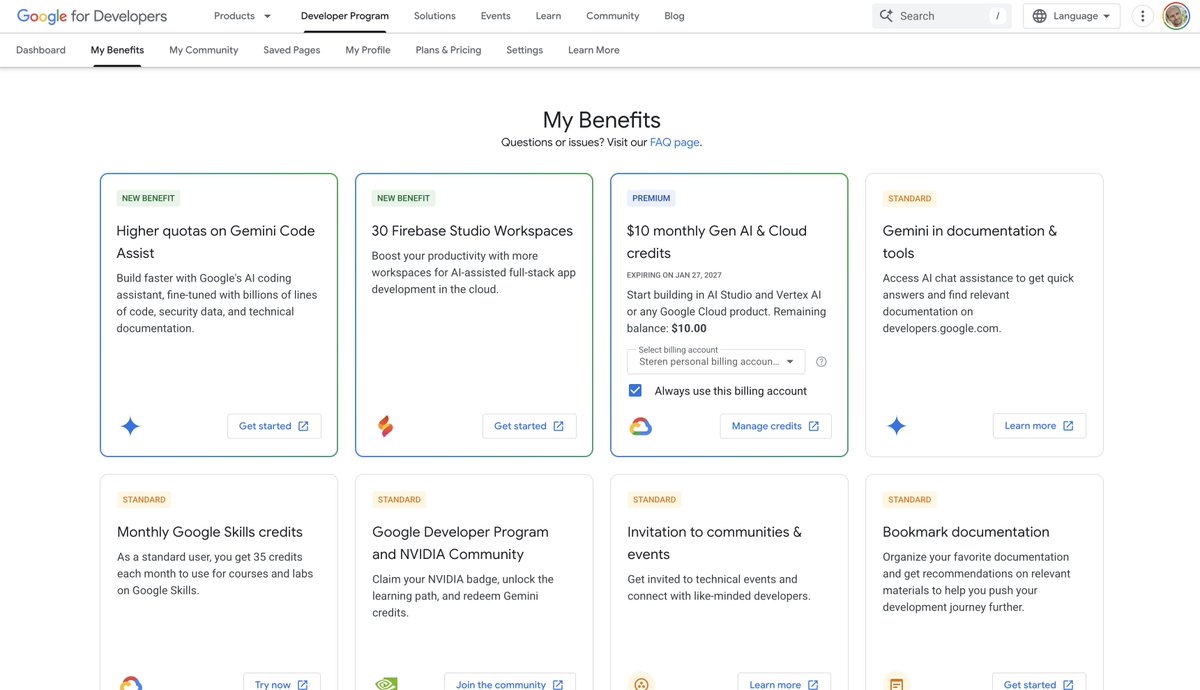Click help question mark beside billing account
The height and width of the screenshot is (690, 1200).
point(822,362)
